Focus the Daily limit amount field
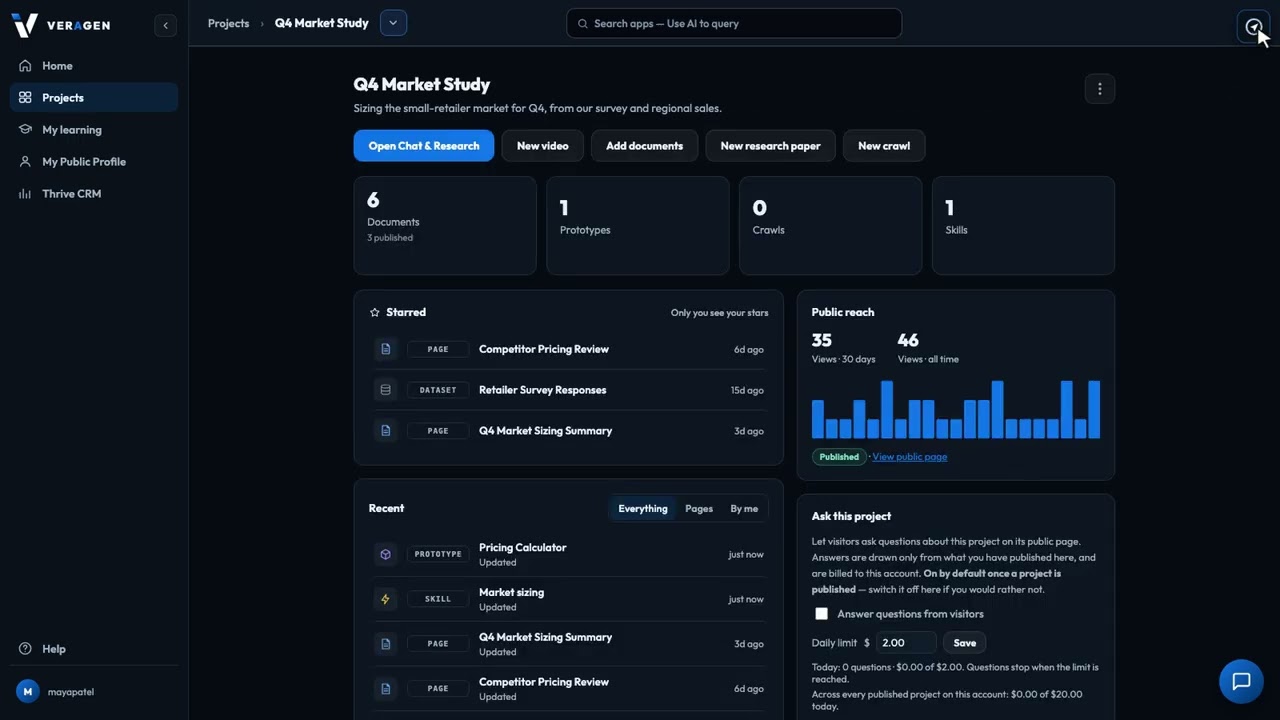Viewport: 1280px width, 720px height. coord(906,643)
